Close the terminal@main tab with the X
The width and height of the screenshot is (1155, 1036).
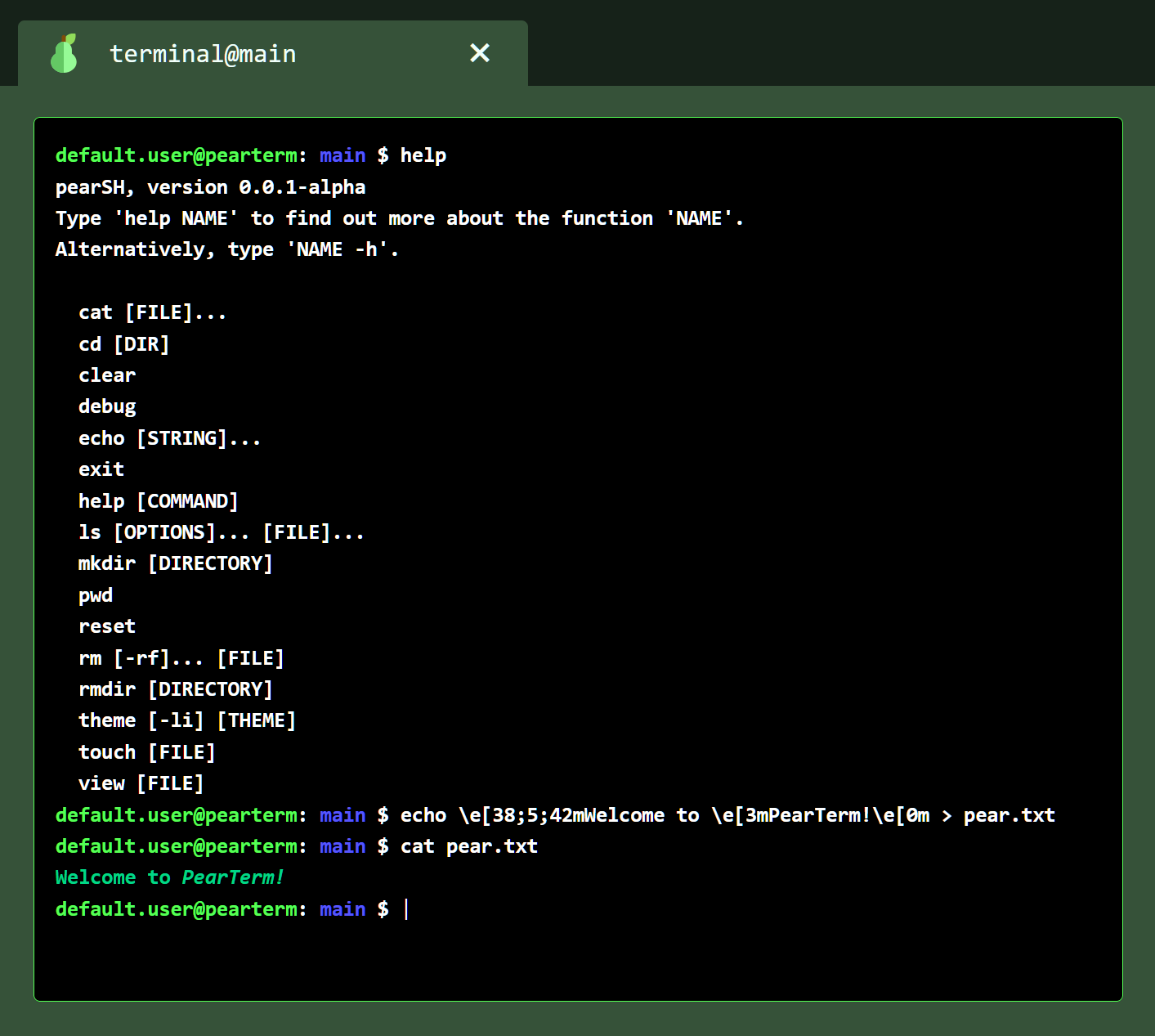point(480,53)
